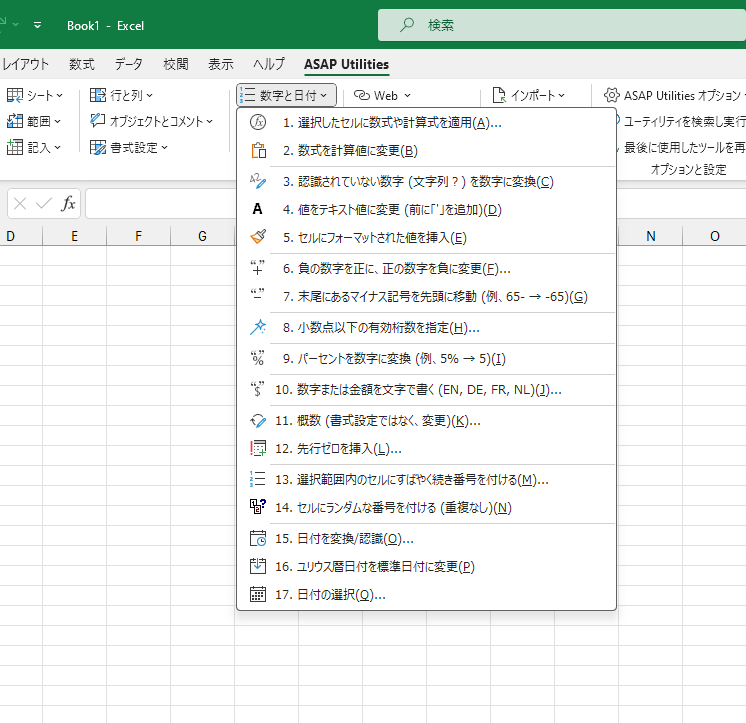
Task: Choose 数式を計算値に変更(B)
Action: point(426,151)
